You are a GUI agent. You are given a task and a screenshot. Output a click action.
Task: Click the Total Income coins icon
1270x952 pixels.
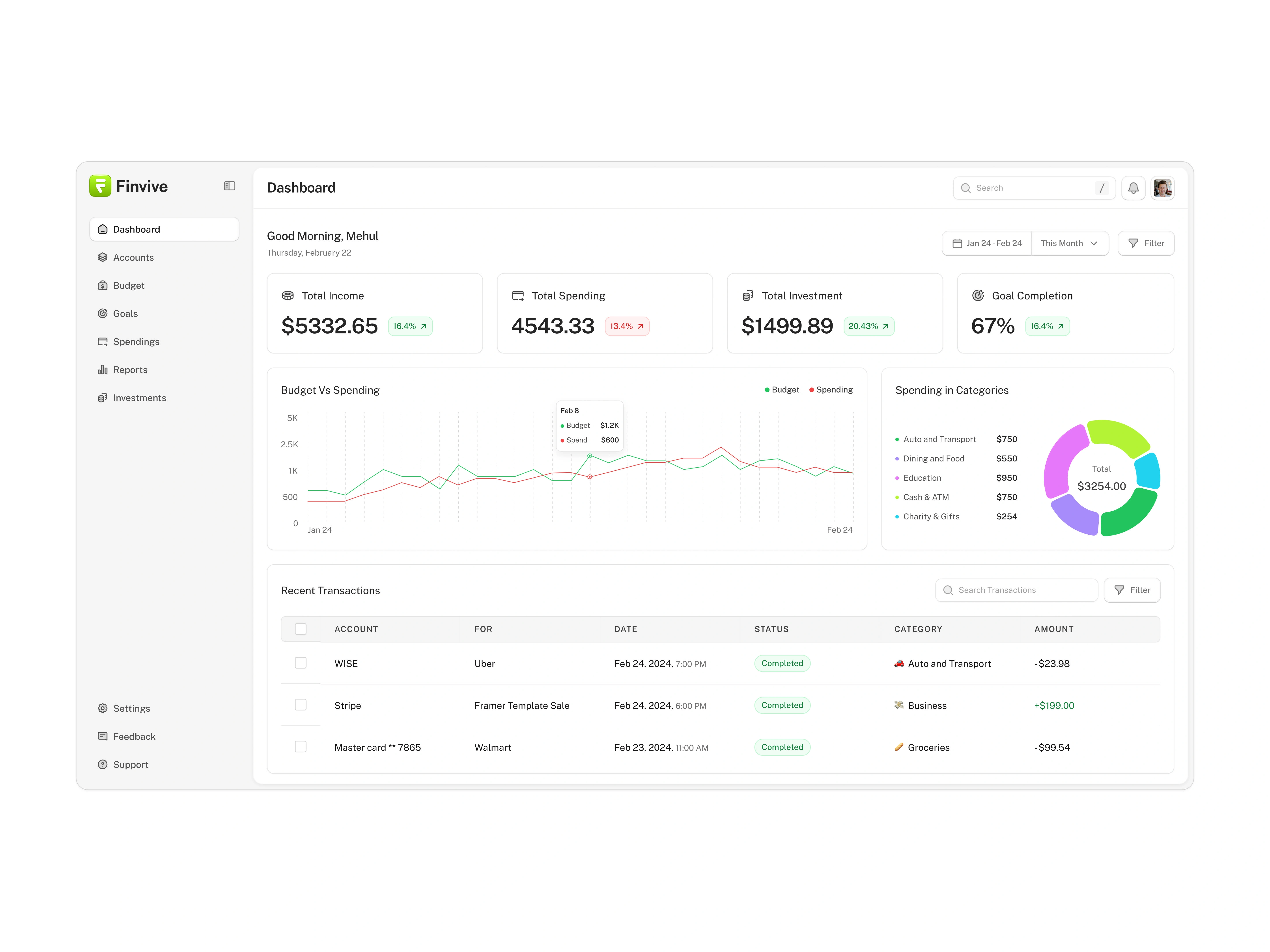pos(288,296)
